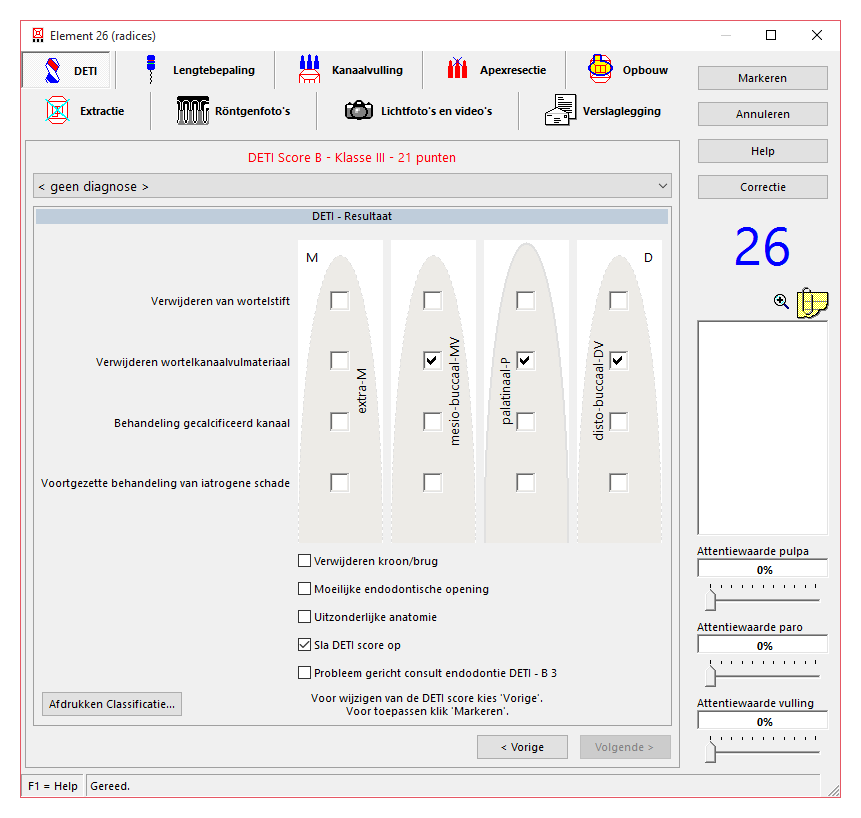Go back with the Vorige button
The height and width of the screenshot is (818, 861).
(x=522, y=747)
